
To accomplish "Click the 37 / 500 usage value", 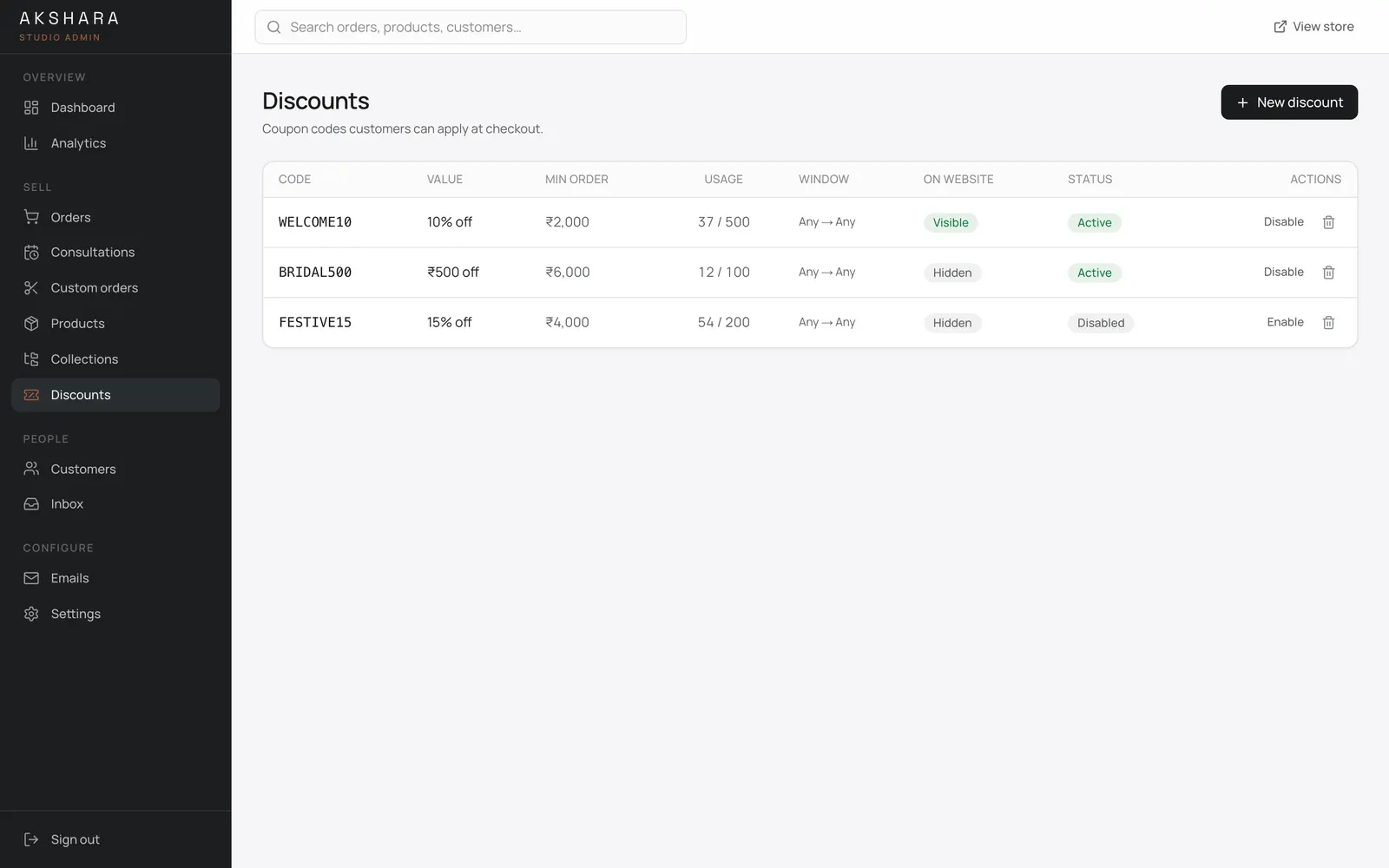I will click(x=724, y=222).
